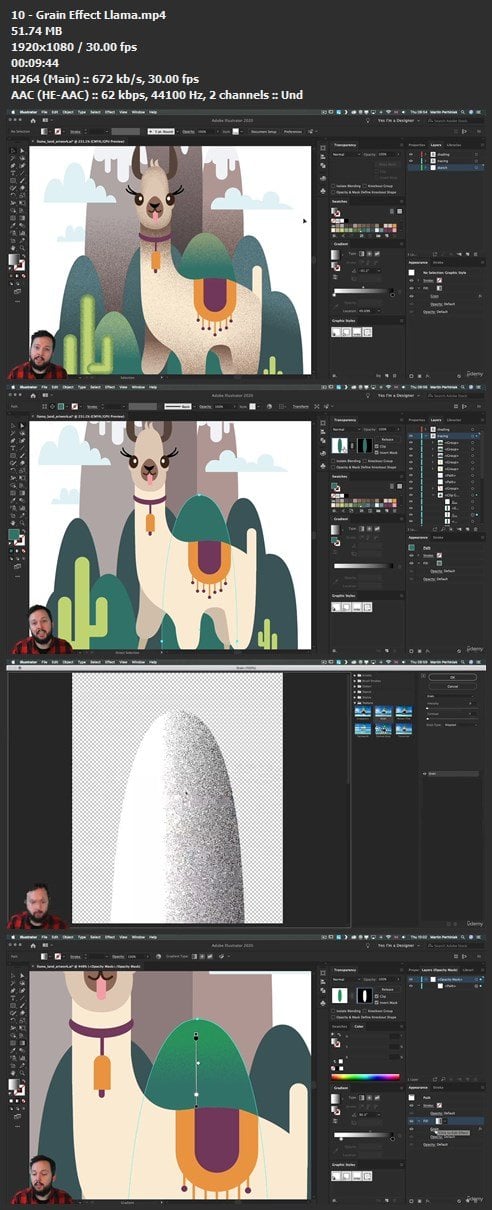492x1210 pixels.
Task: Toggle visibility of the shading layer
Action: [411, 155]
